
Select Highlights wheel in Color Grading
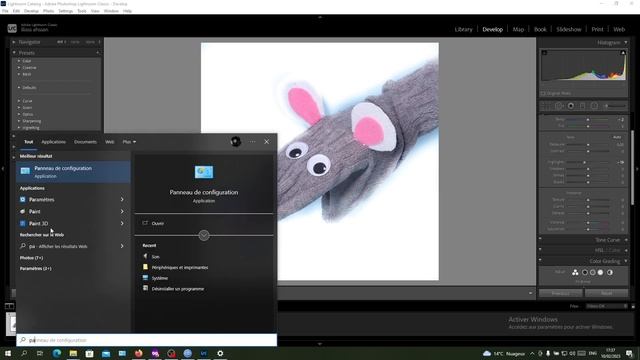600,272
